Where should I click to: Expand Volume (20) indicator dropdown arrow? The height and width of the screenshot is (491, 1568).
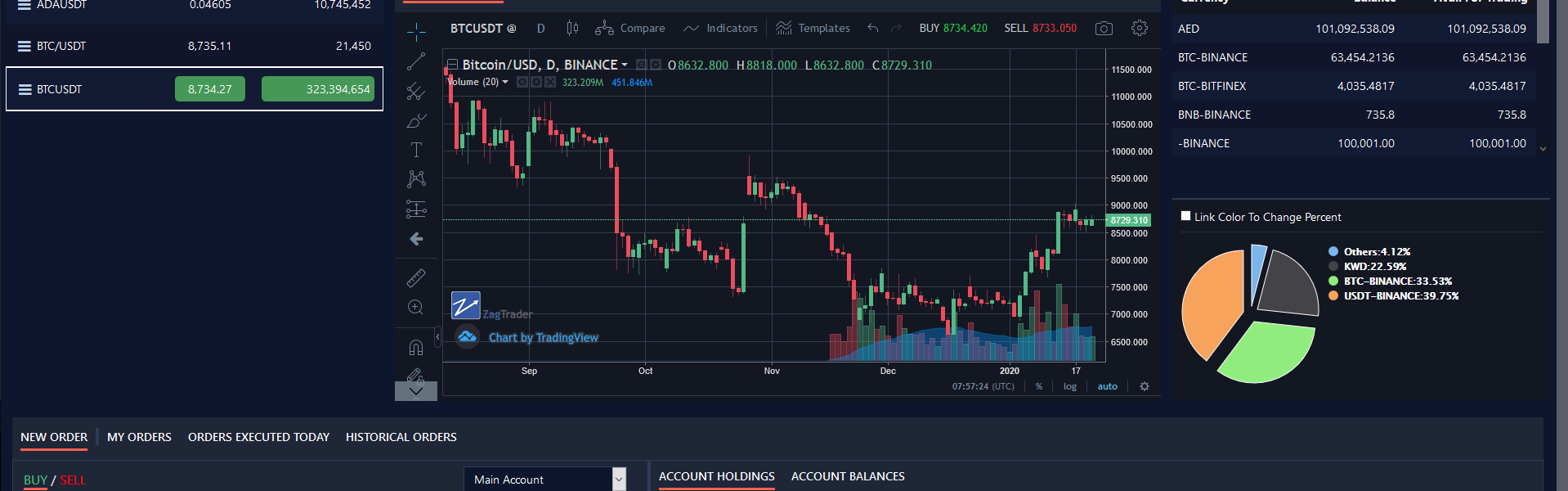click(505, 82)
